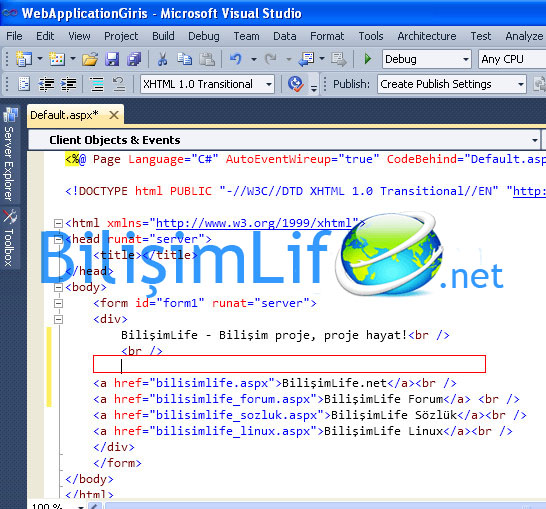The width and height of the screenshot is (546, 509).
Task: Open the Add New Item dropdown arrow
Action: (x=73, y=59)
